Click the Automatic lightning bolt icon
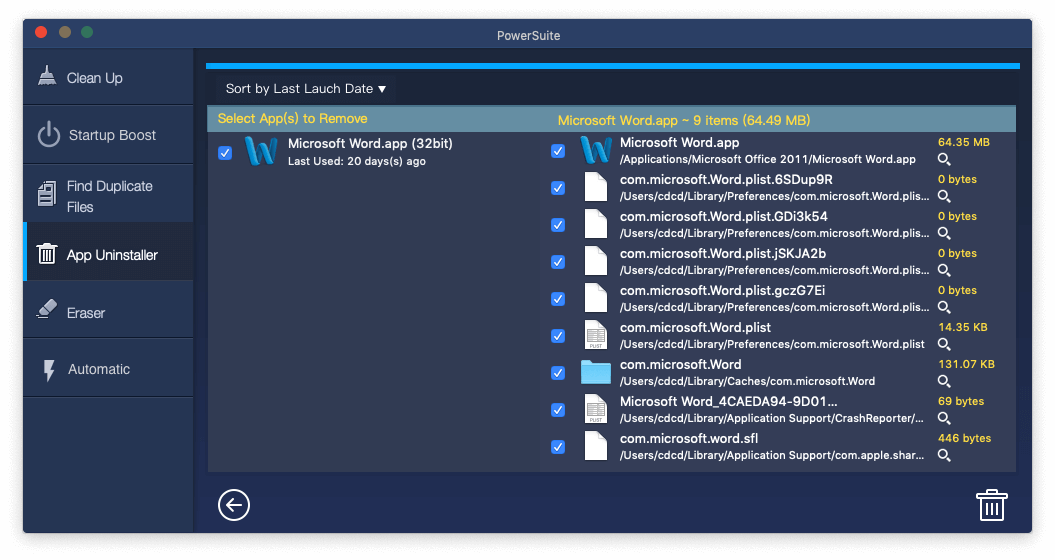The height and width of the screenshot is (560, 1055). [48, 370]
